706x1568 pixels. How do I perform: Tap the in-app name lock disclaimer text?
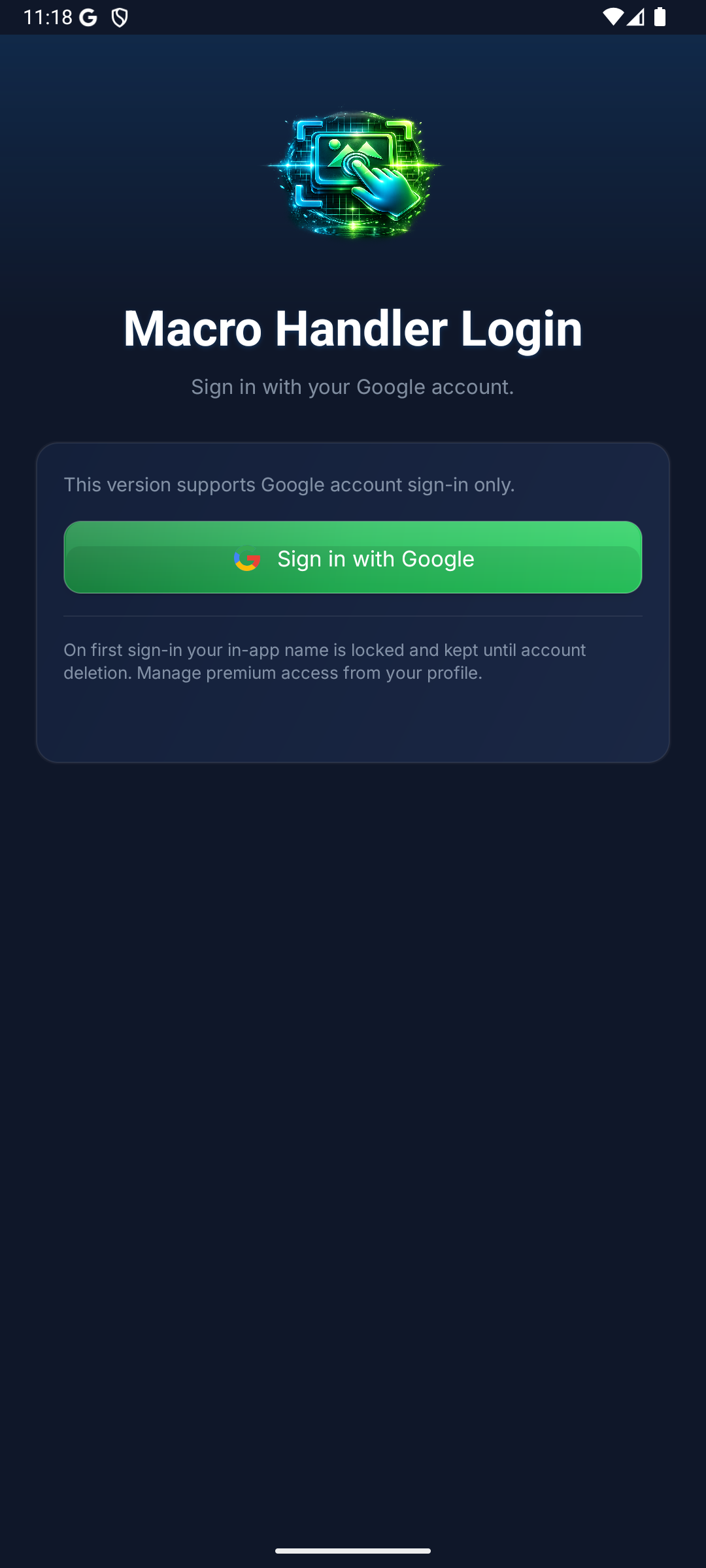tap(326, 660)
